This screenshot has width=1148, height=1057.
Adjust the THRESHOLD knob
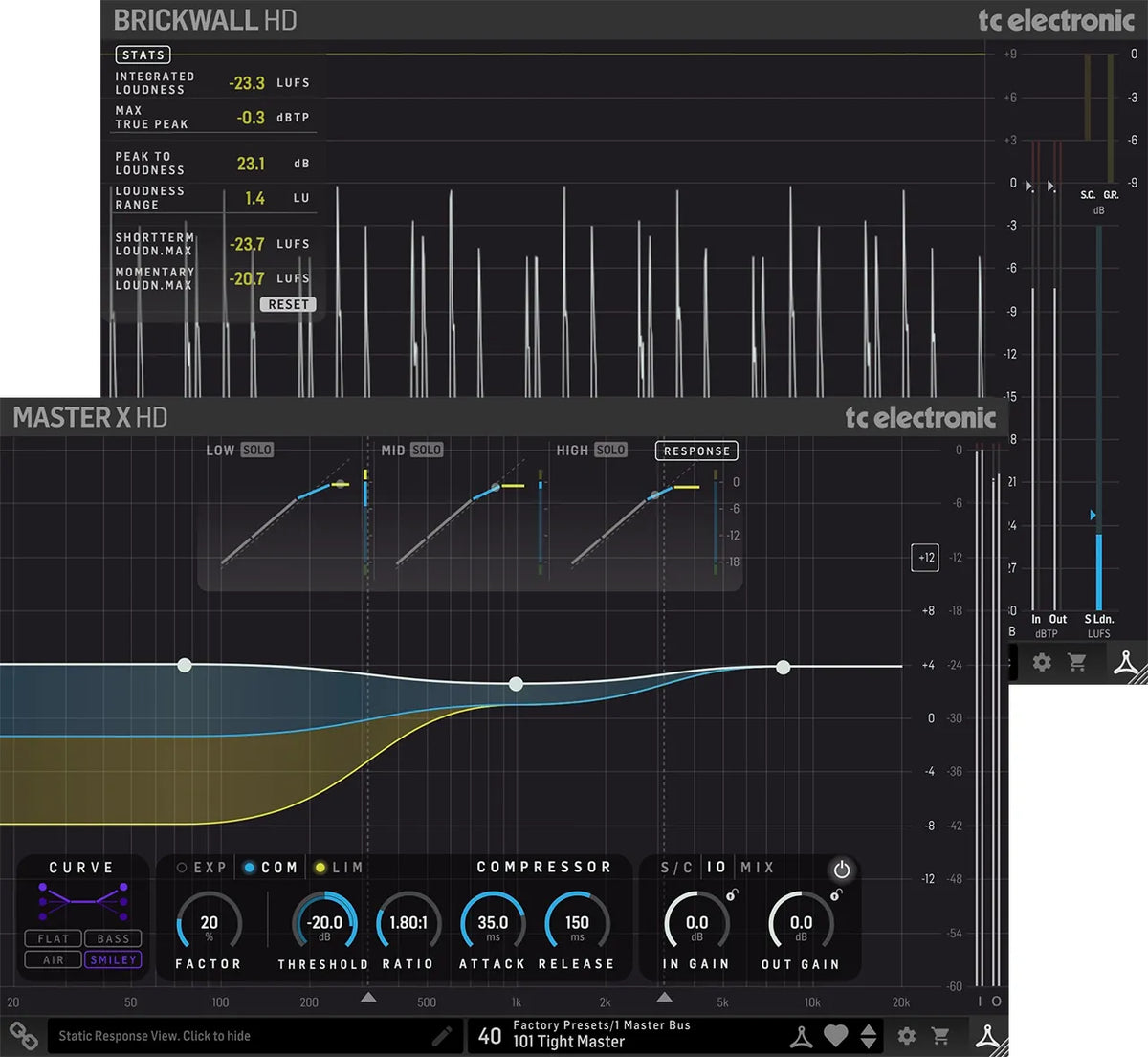point(323,921)
